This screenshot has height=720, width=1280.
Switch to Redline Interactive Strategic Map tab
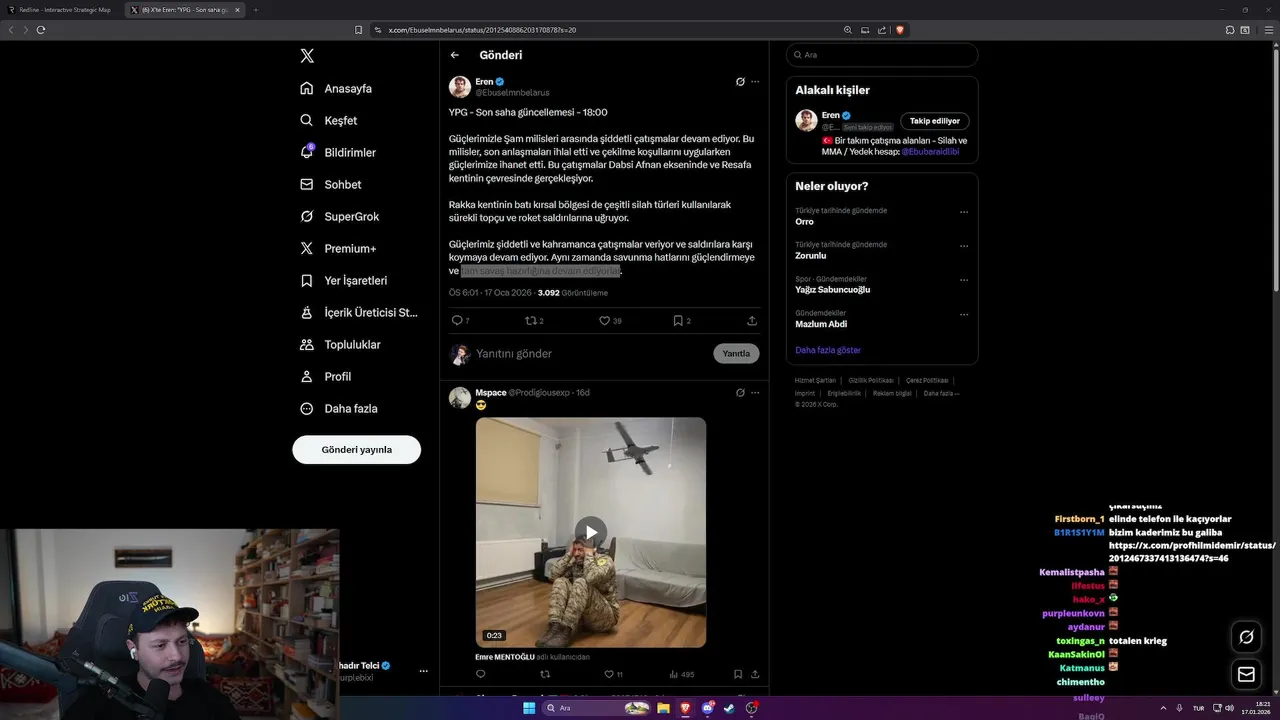[64, 10]
